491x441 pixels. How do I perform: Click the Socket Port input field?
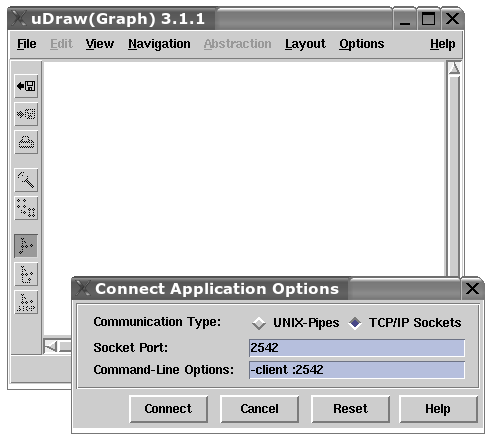point(357,348)
